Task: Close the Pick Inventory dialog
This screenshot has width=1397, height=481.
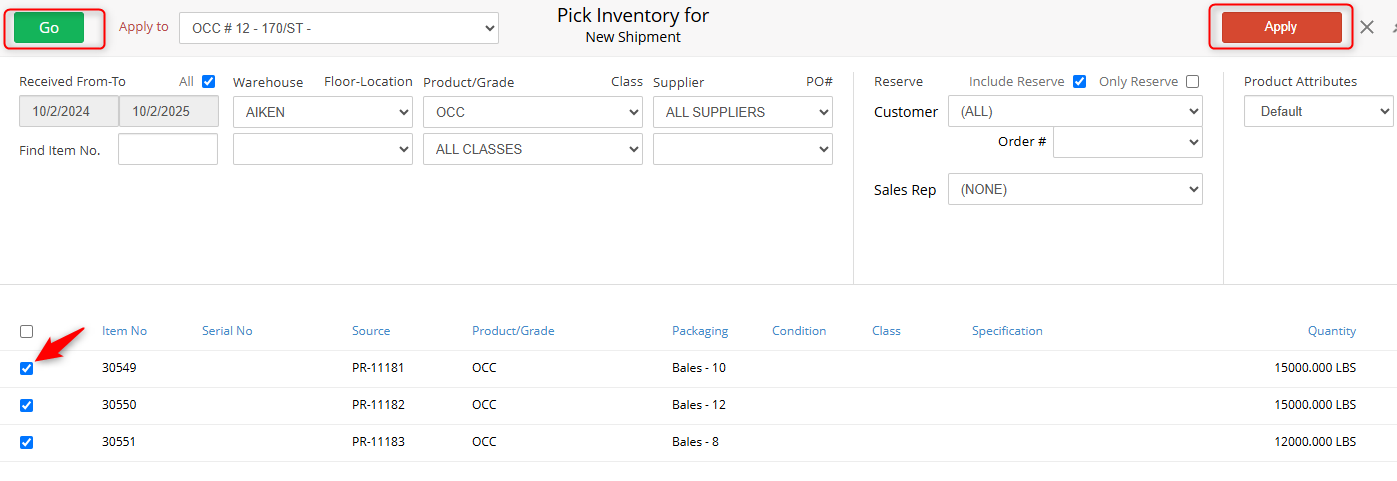Action: click(1367, 28)
